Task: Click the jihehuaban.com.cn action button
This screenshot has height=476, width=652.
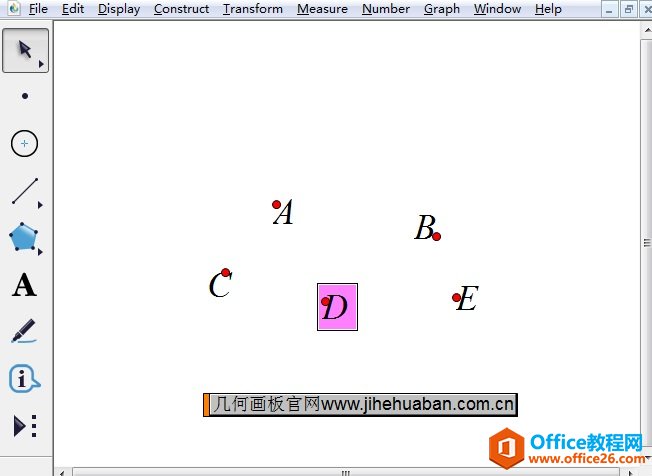Action: (x=361, y=404)
